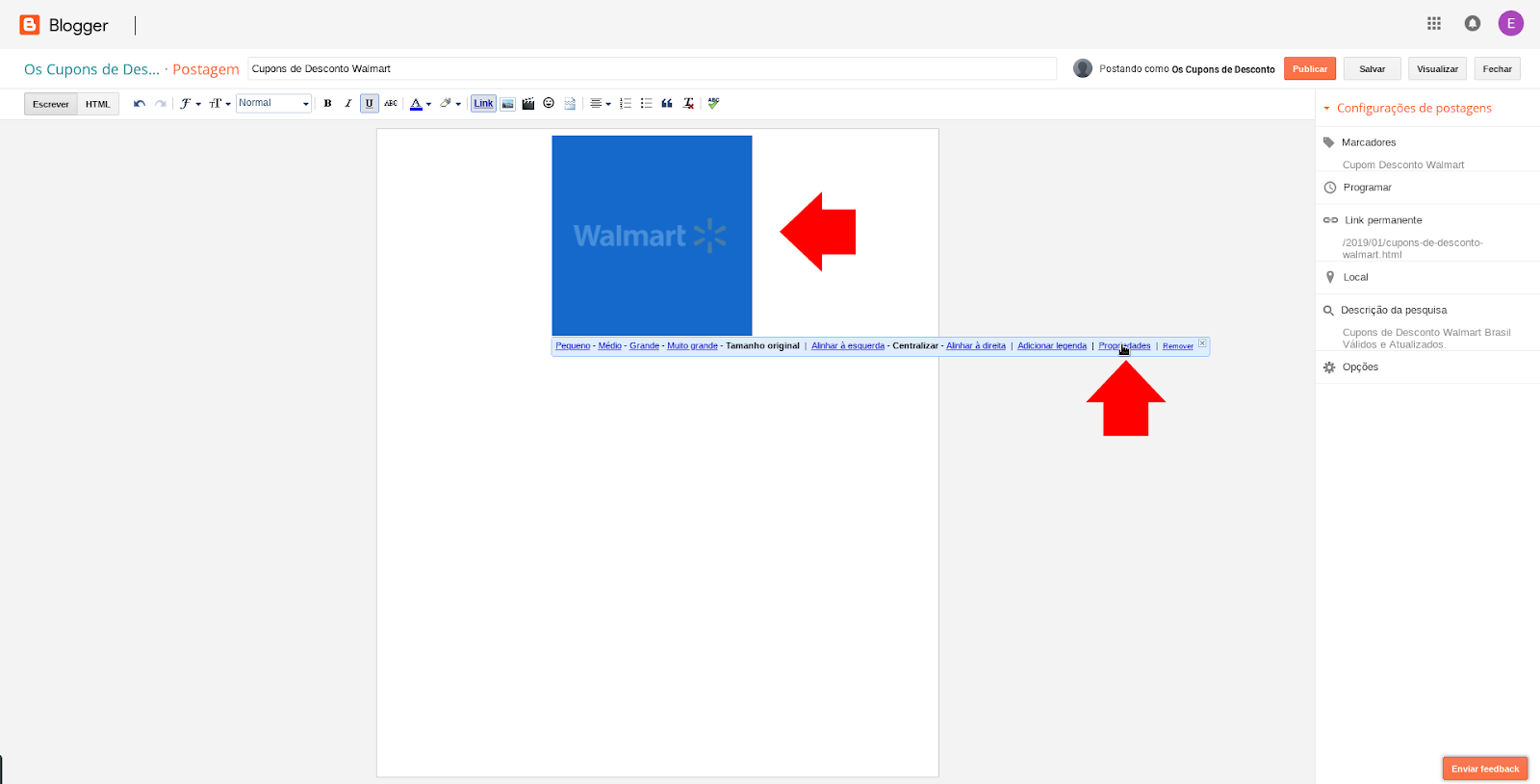
Task: Open the text color dropdown
Action: (420, 104)
